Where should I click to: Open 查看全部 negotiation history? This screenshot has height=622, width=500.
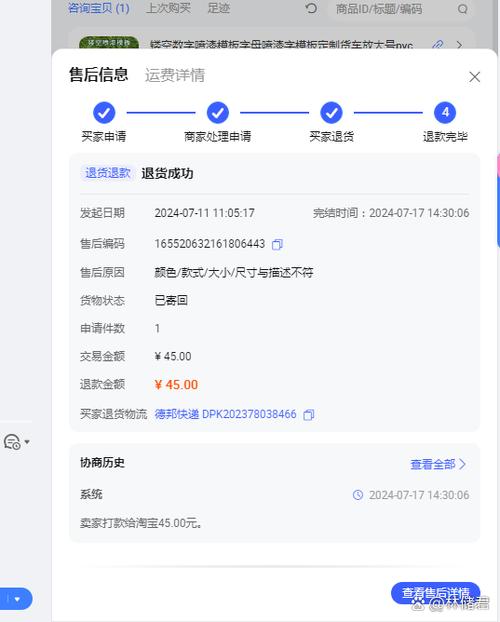[438, 464]
